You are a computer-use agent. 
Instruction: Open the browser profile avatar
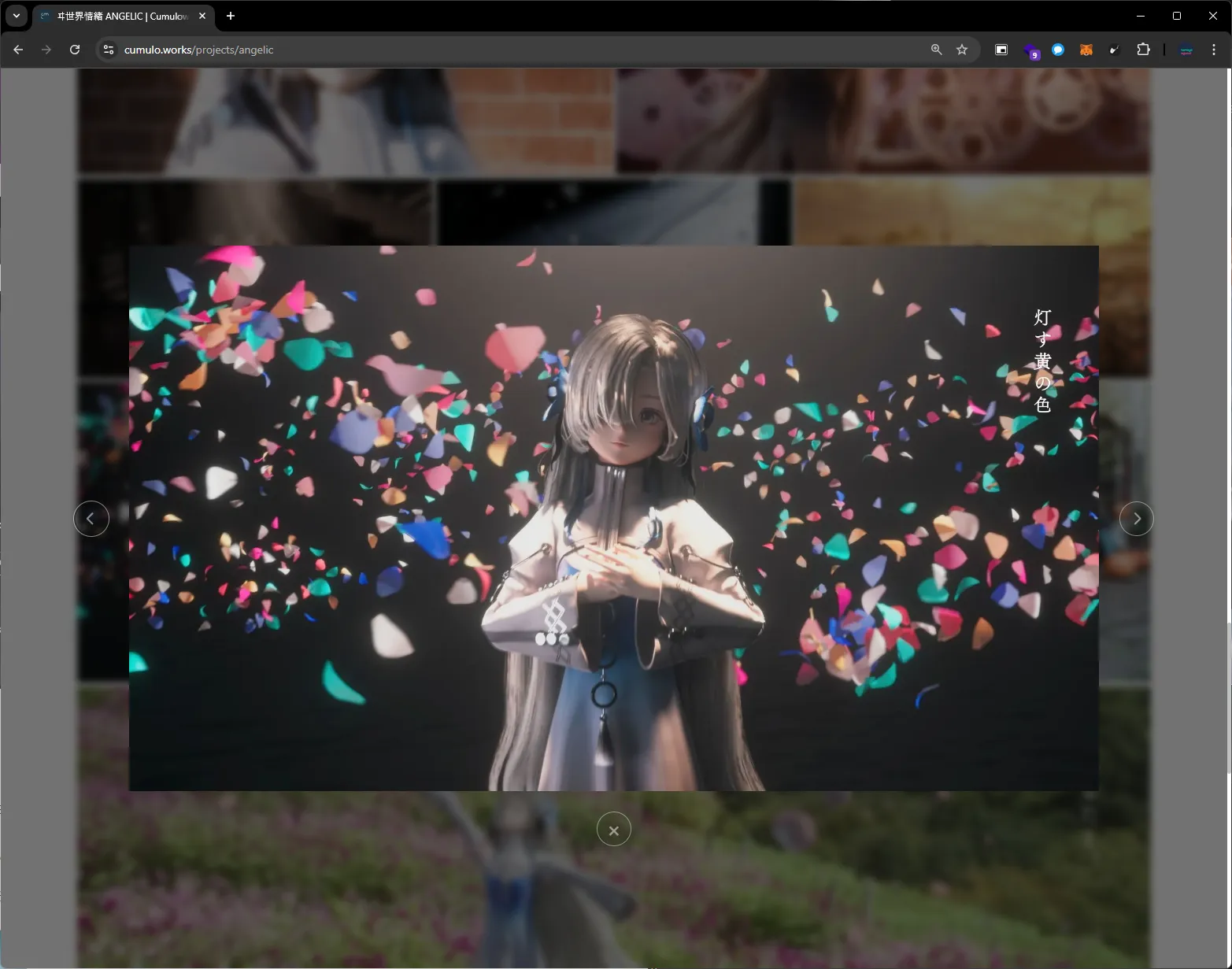pos(1186,50)
